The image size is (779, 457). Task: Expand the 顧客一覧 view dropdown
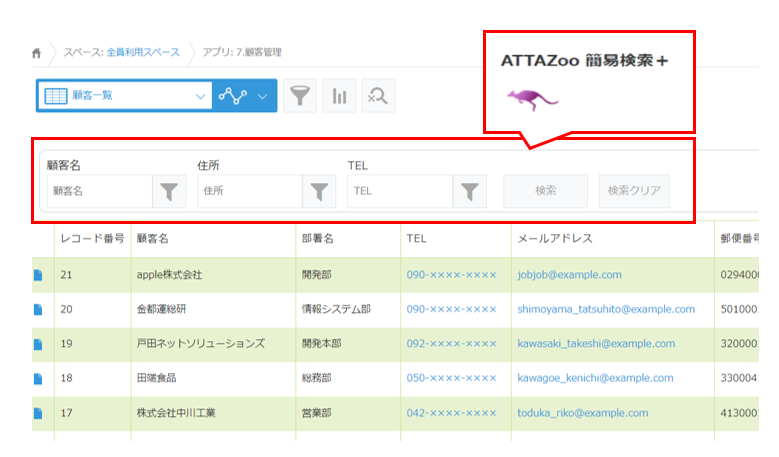coord(198,96)
